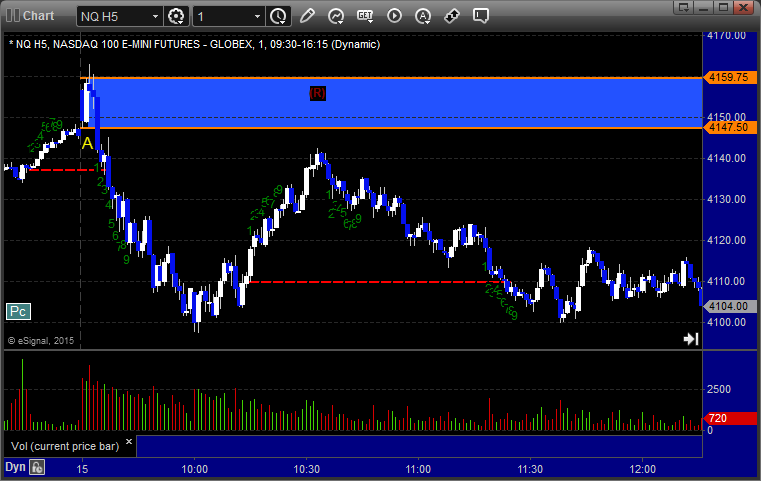Click the symbol settings gear icon
The width and height of the screenshot is (761, 481).
[x=176, y=17]
